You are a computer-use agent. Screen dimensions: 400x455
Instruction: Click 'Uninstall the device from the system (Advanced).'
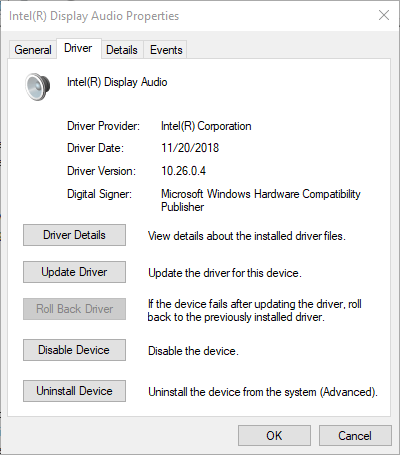click(263, 392)
